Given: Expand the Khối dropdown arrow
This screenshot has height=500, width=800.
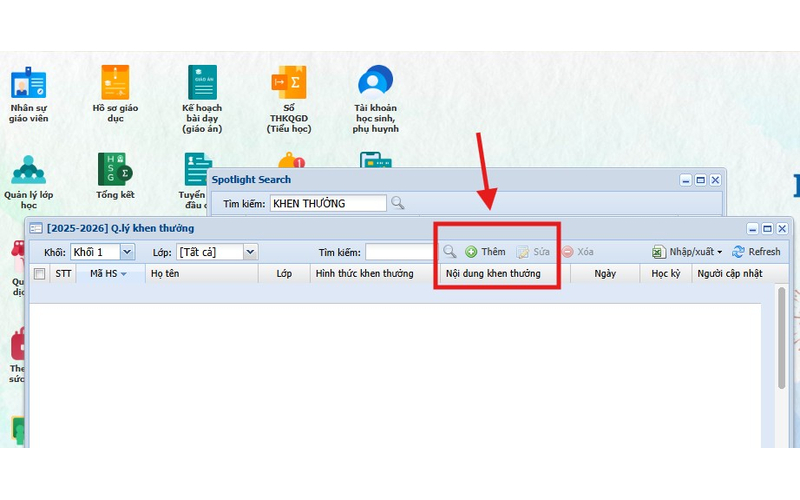Looking at the screenshot, I should coord(127,252).
